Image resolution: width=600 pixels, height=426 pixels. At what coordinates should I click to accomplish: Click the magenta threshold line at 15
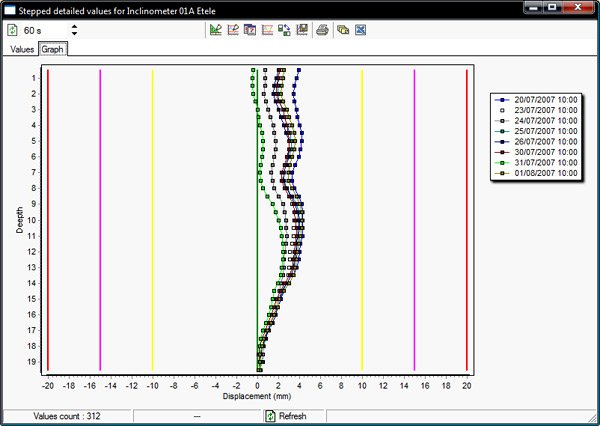click(414, 220)
